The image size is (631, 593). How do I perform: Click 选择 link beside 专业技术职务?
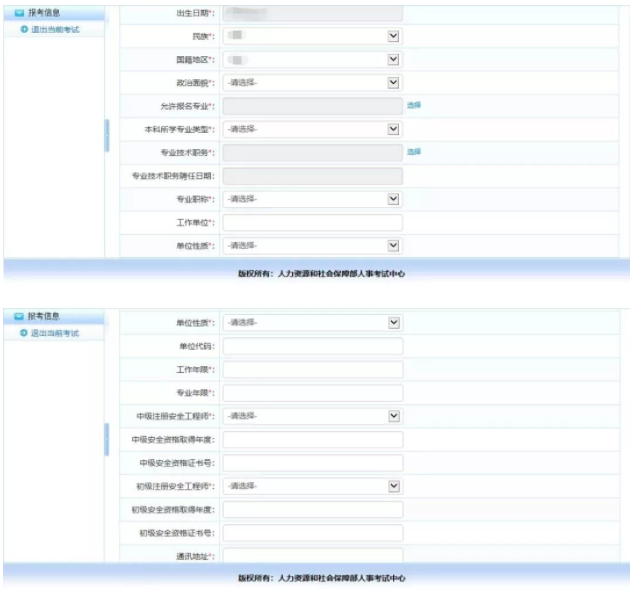point(414,152)
